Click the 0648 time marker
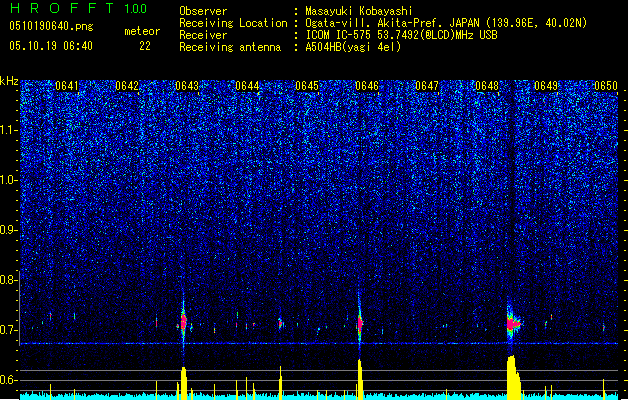 [487, 86]
